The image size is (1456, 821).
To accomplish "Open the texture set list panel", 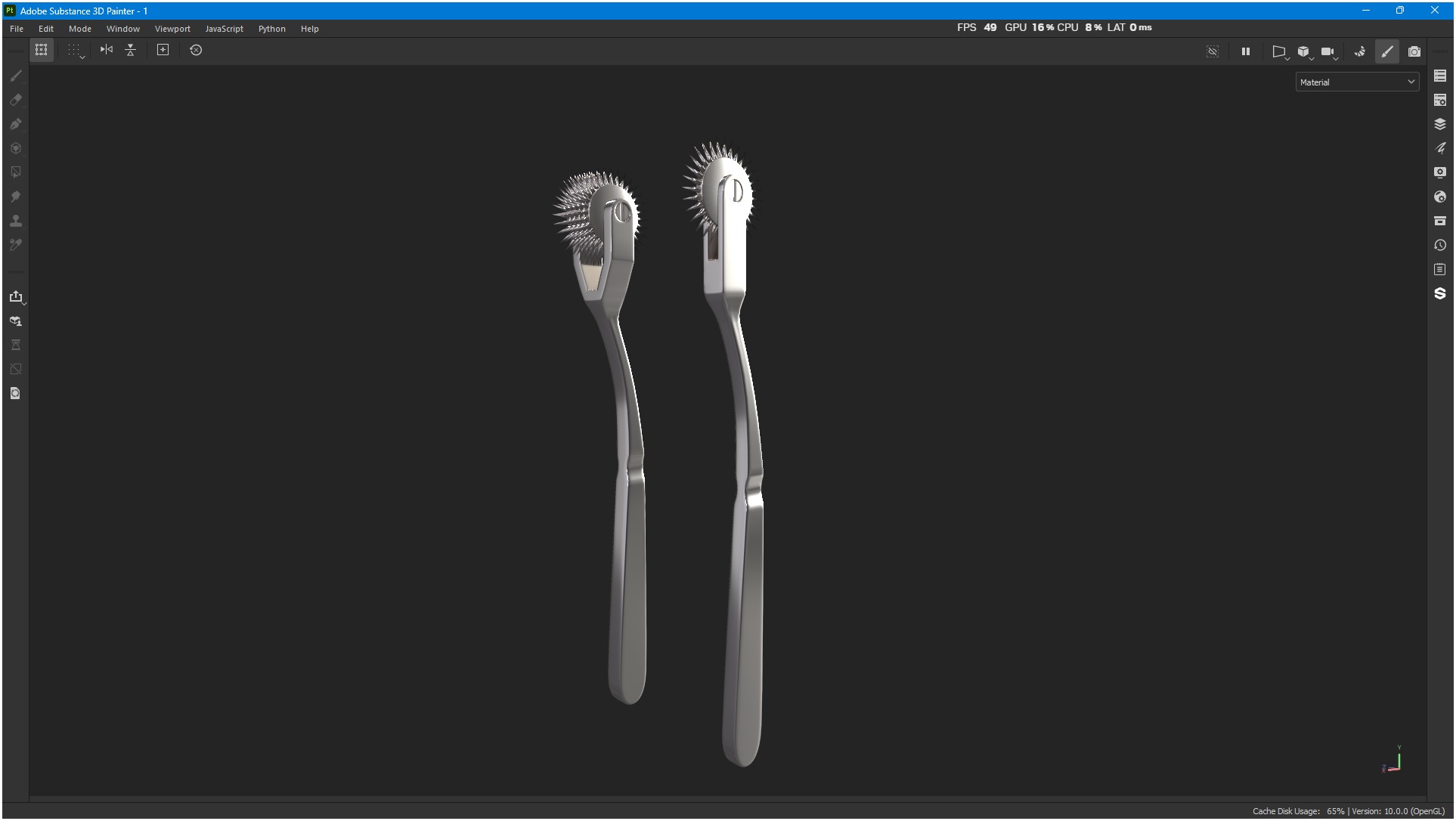I will 1440,76.
